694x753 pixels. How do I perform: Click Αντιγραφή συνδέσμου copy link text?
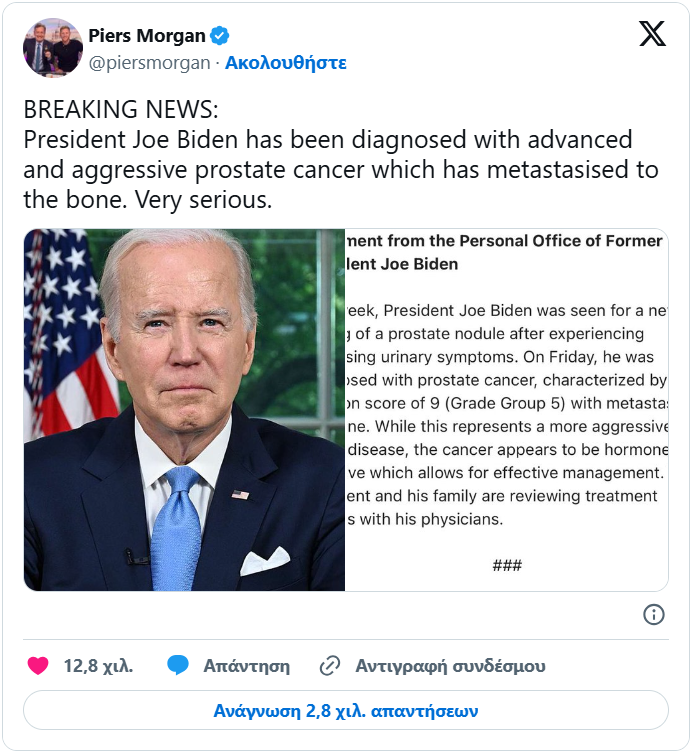pyautogui.click(x=450, y=666)
